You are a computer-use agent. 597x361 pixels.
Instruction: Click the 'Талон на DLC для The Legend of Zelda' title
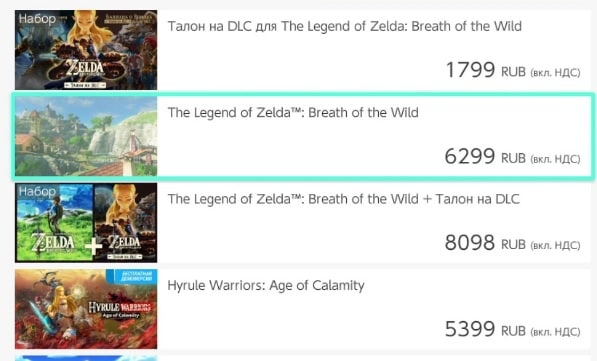[345, 26]
